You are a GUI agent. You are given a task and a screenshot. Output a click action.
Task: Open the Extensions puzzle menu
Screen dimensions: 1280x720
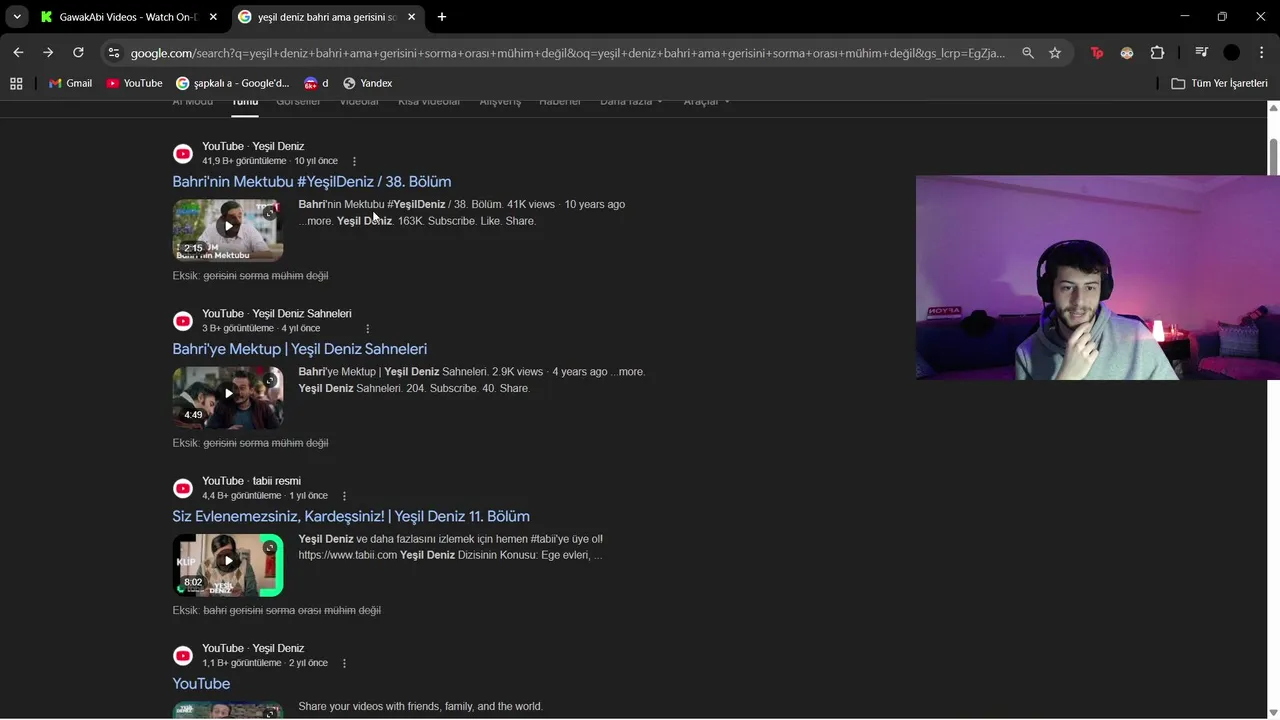point(1157,53)
